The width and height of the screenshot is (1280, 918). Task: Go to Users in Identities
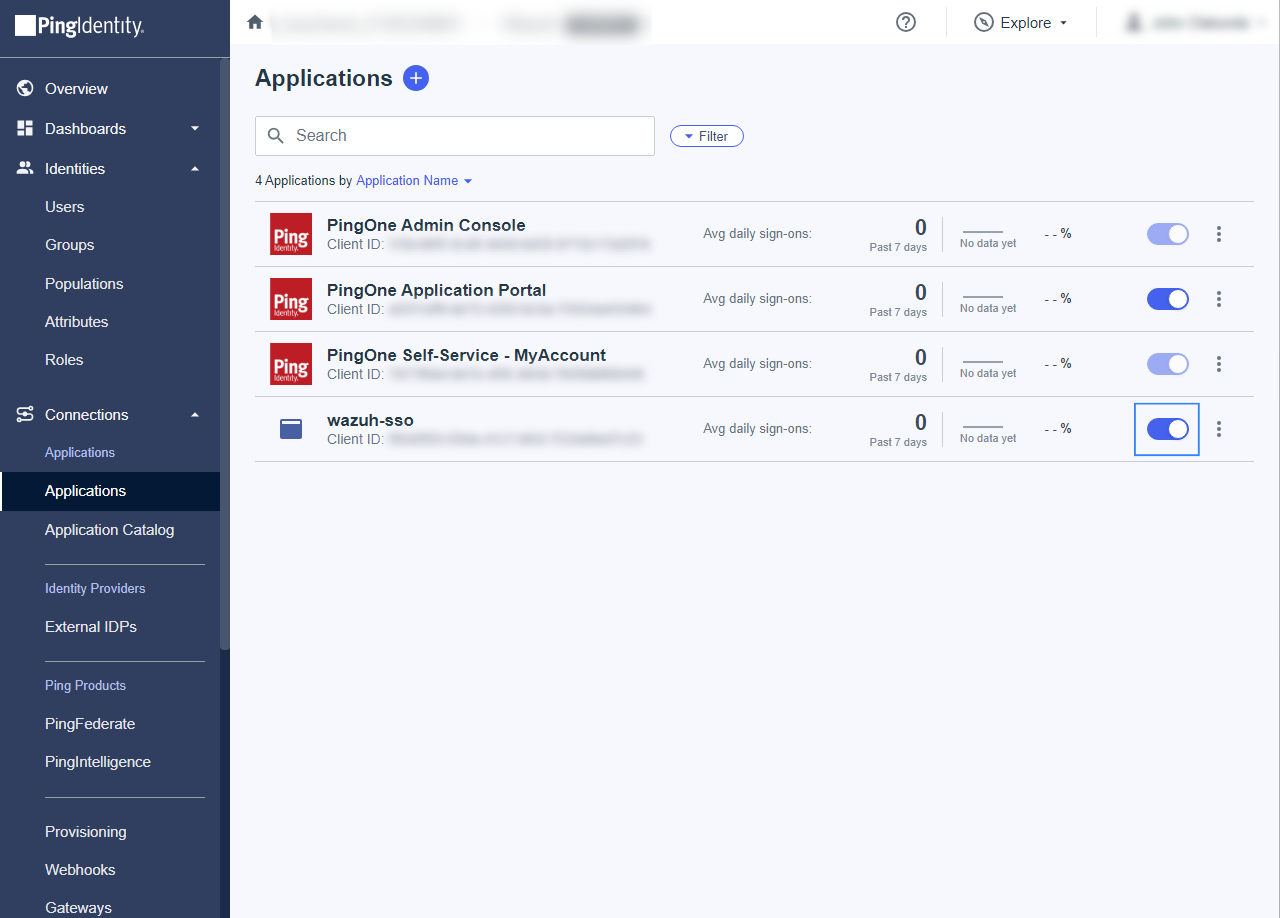click(65, 207)
